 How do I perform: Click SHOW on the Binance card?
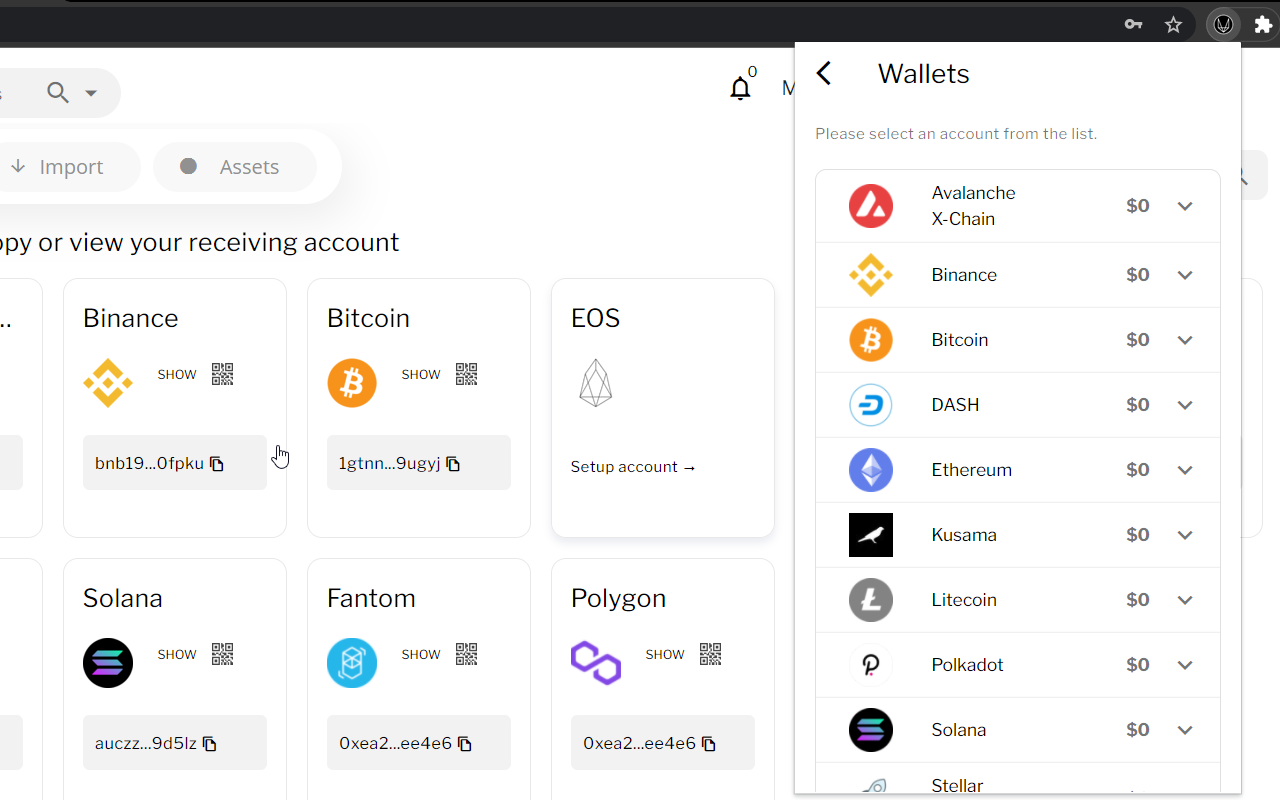click(x=177, y=374)
